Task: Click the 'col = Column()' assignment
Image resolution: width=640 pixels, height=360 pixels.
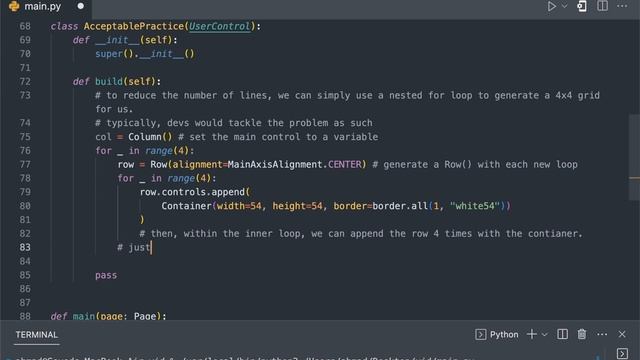Action: tap(134, 137)
